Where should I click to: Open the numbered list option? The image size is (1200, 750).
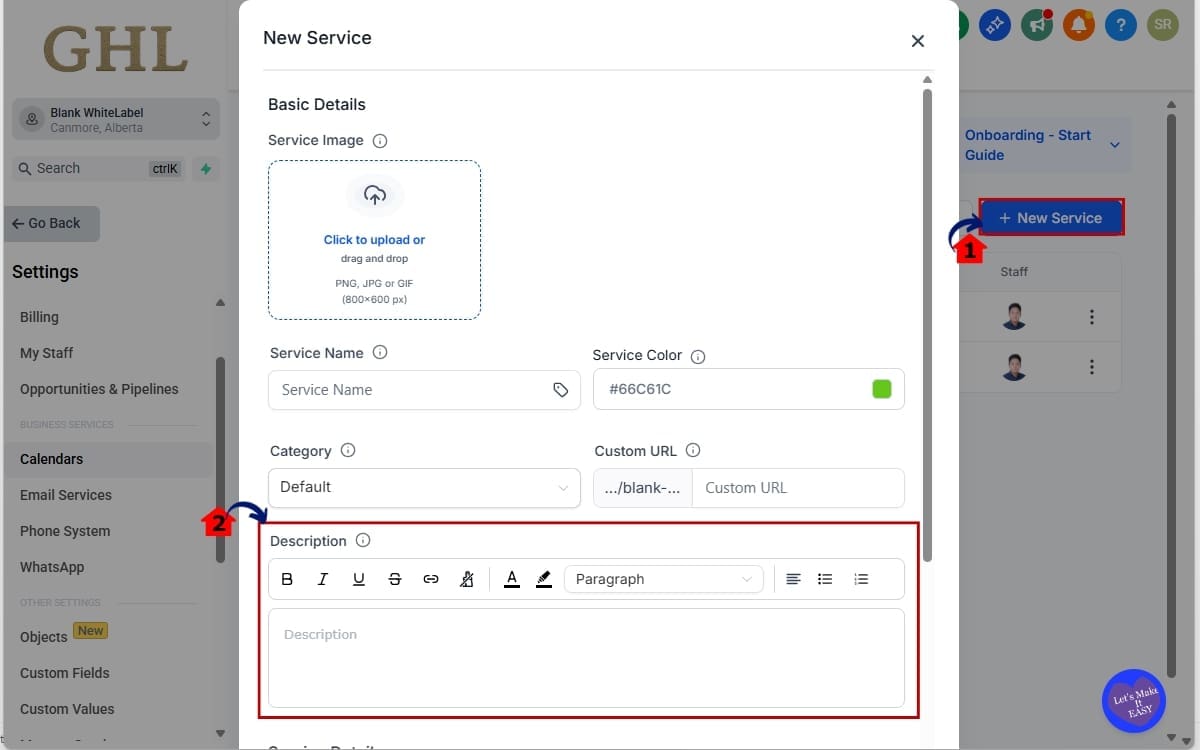(861, 578)
